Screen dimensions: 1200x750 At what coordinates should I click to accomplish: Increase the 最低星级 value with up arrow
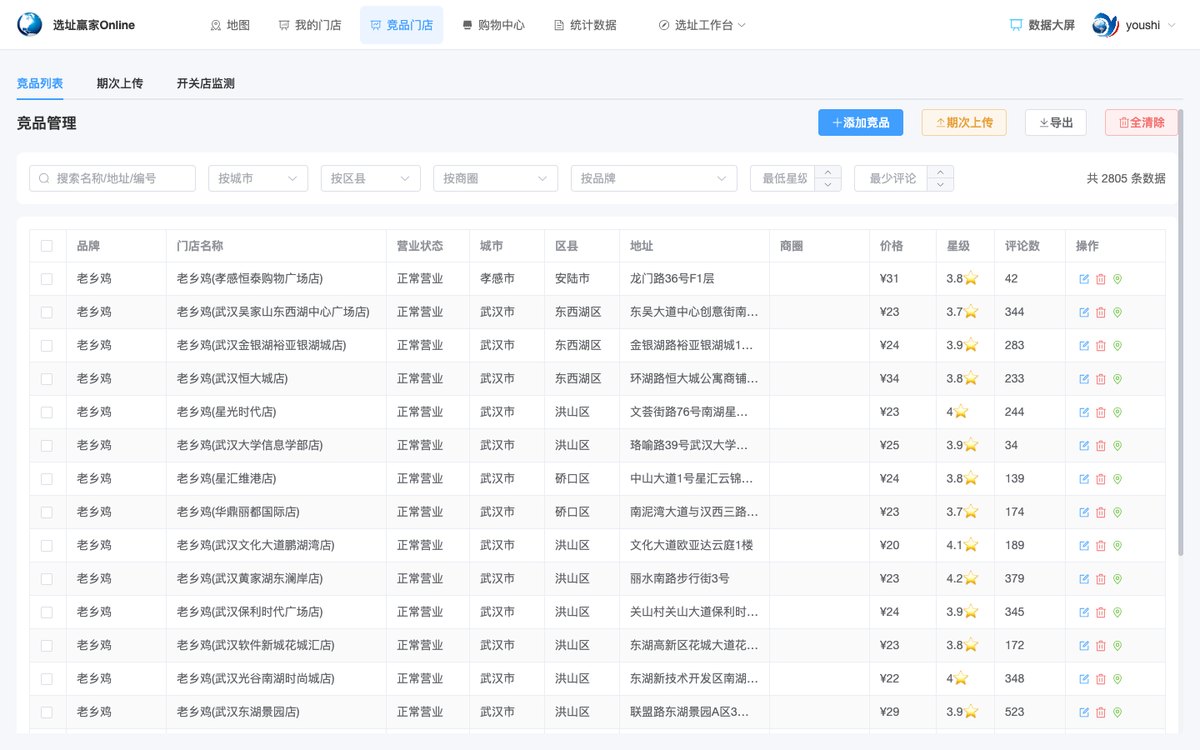[828, 172]
